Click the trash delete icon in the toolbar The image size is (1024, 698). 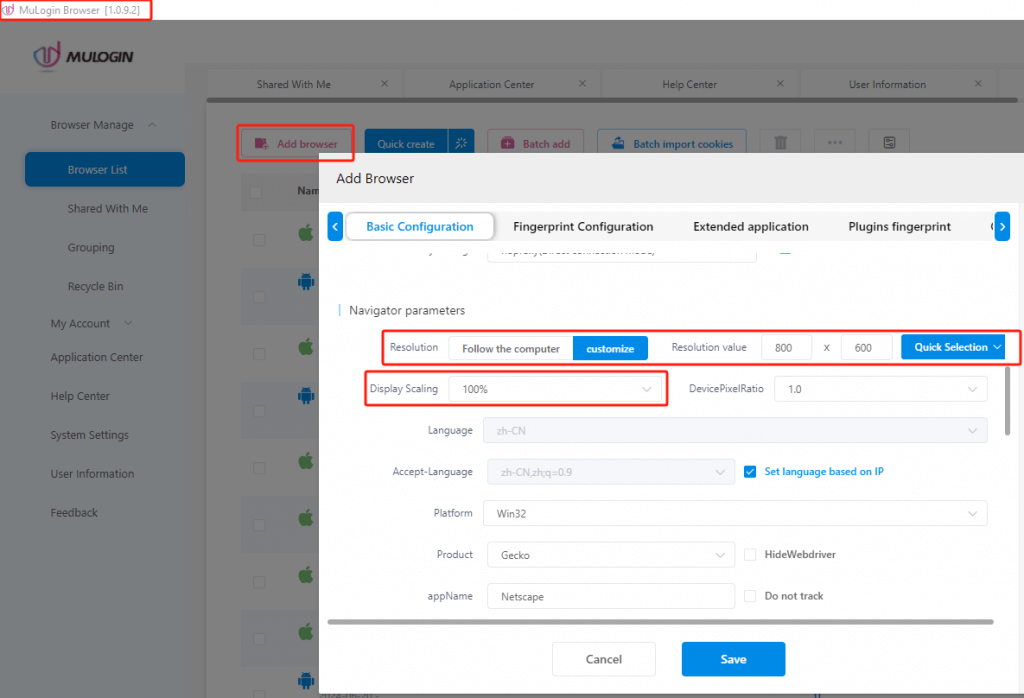click(x=780, y=142)
